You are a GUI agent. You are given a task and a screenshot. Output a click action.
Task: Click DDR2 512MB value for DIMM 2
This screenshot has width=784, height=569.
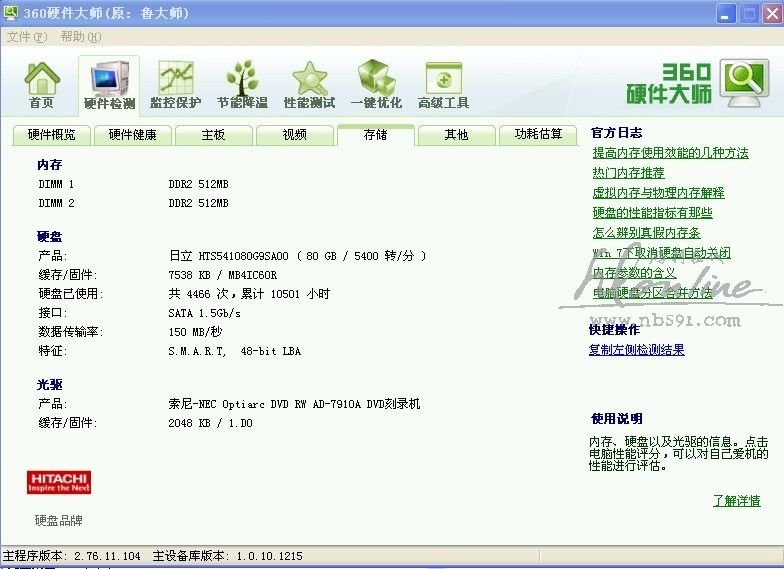point(198,203)
